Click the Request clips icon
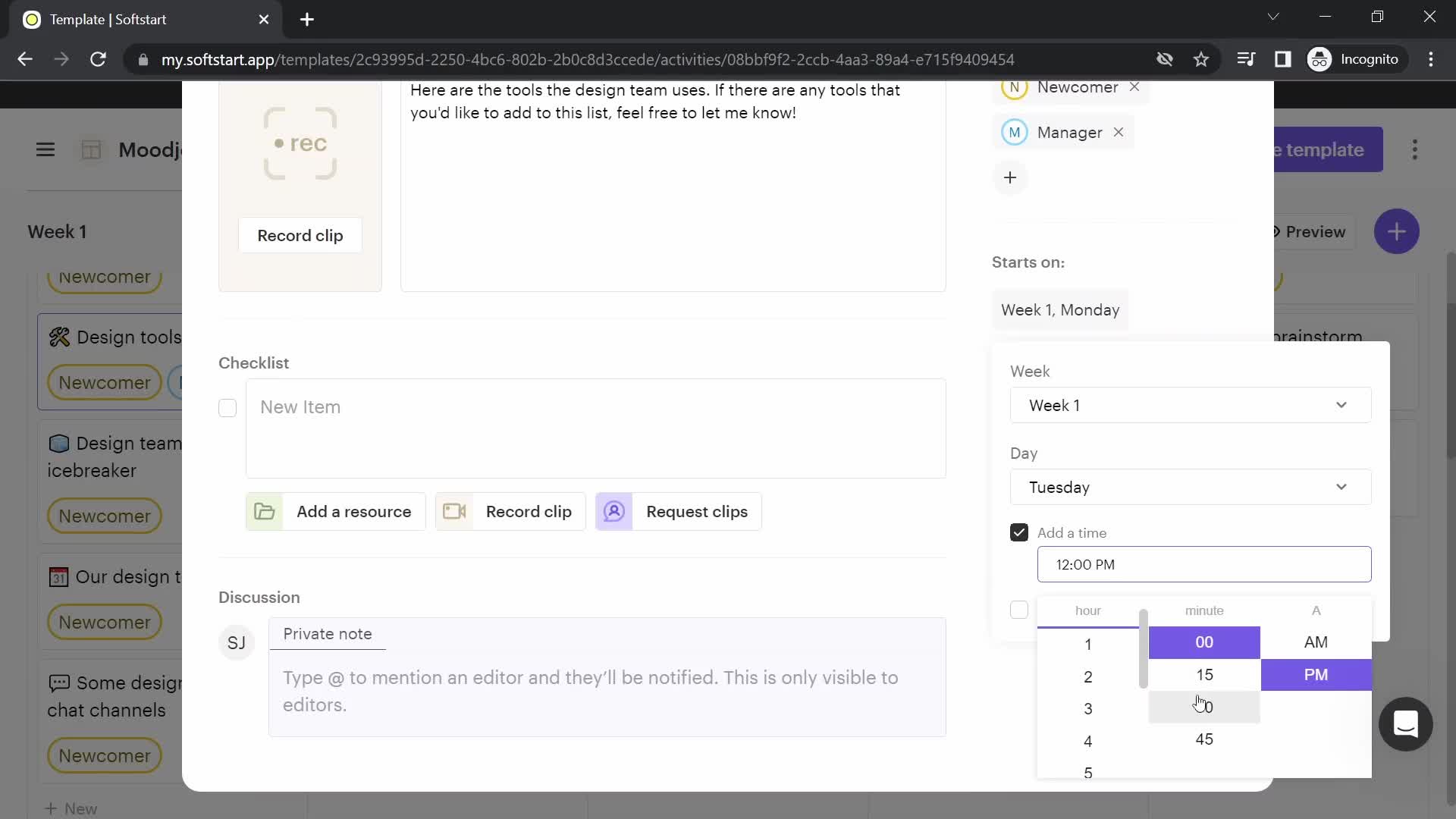This screenshot has height=819, width=1456. click(x=614, y=511)
